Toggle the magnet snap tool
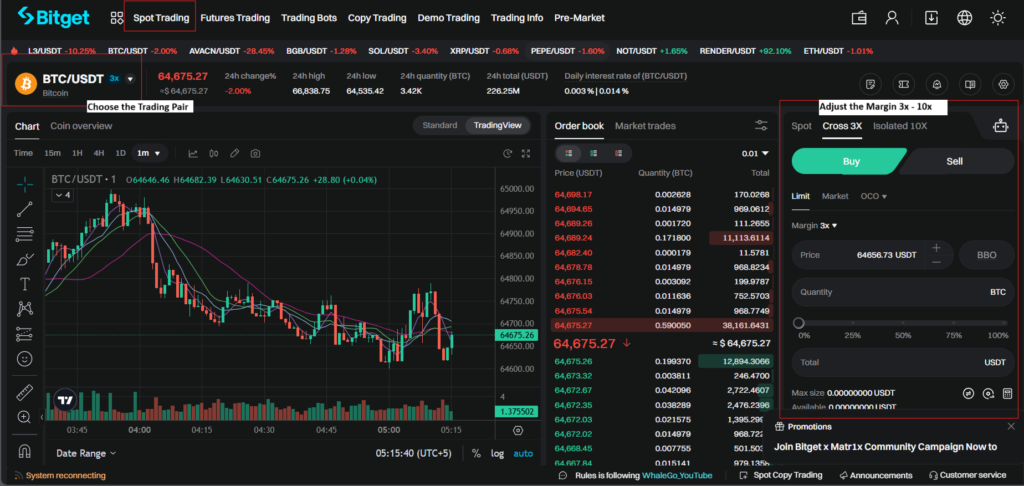 pos(25,451)
